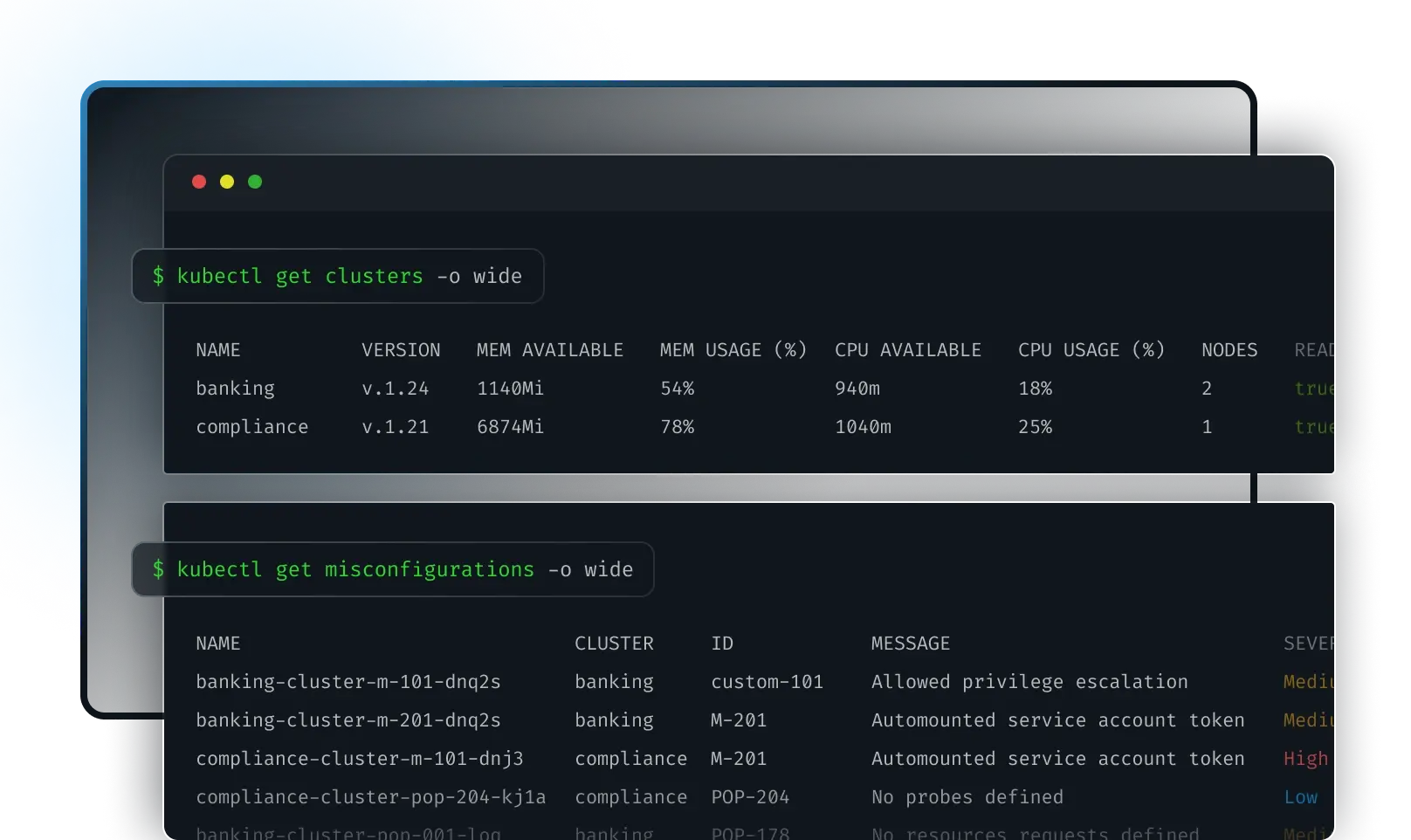Click the v.1.21 version value
Viewport: 1411px width, 840px height.
[395, 427]
